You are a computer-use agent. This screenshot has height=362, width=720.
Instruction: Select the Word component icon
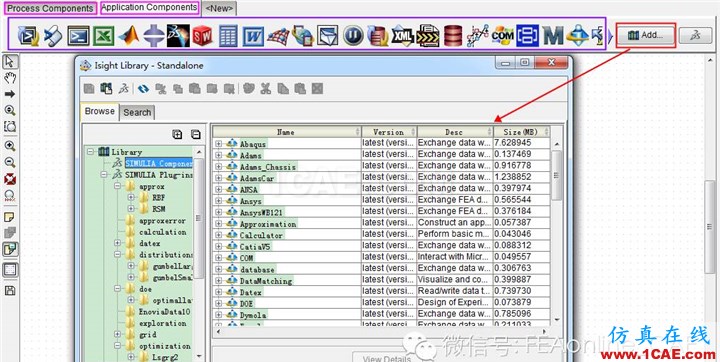(x=253, y=35)
